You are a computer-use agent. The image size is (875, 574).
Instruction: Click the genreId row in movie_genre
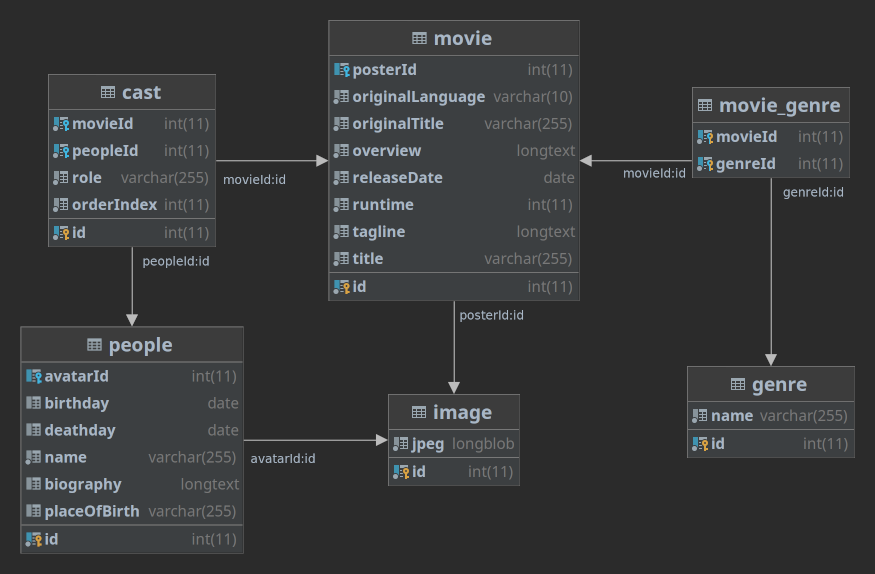pyautogui.click(x=771, y=164)
